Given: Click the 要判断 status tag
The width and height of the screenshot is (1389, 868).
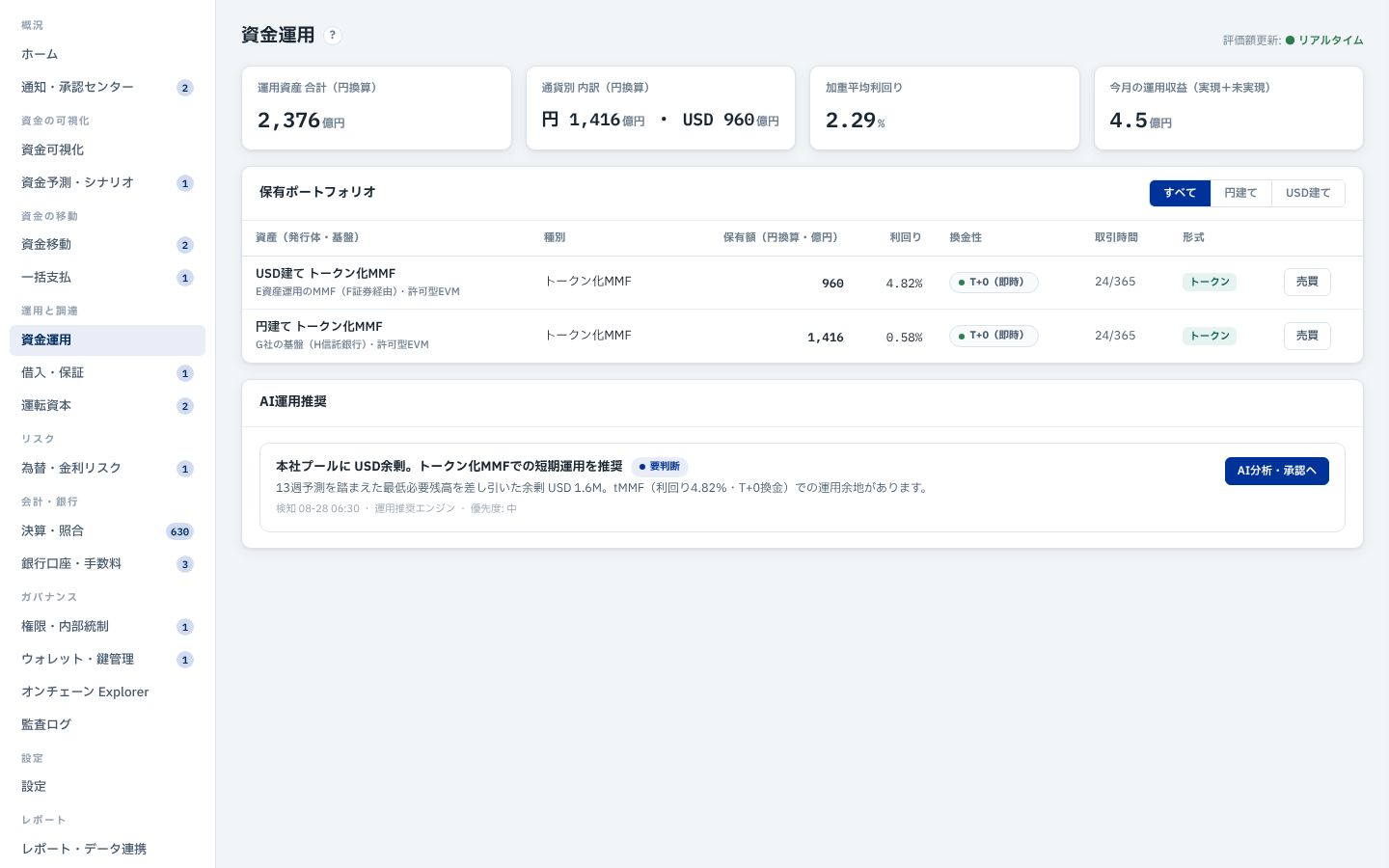Looking at the screenshot, I should click(x=660, y=466).
